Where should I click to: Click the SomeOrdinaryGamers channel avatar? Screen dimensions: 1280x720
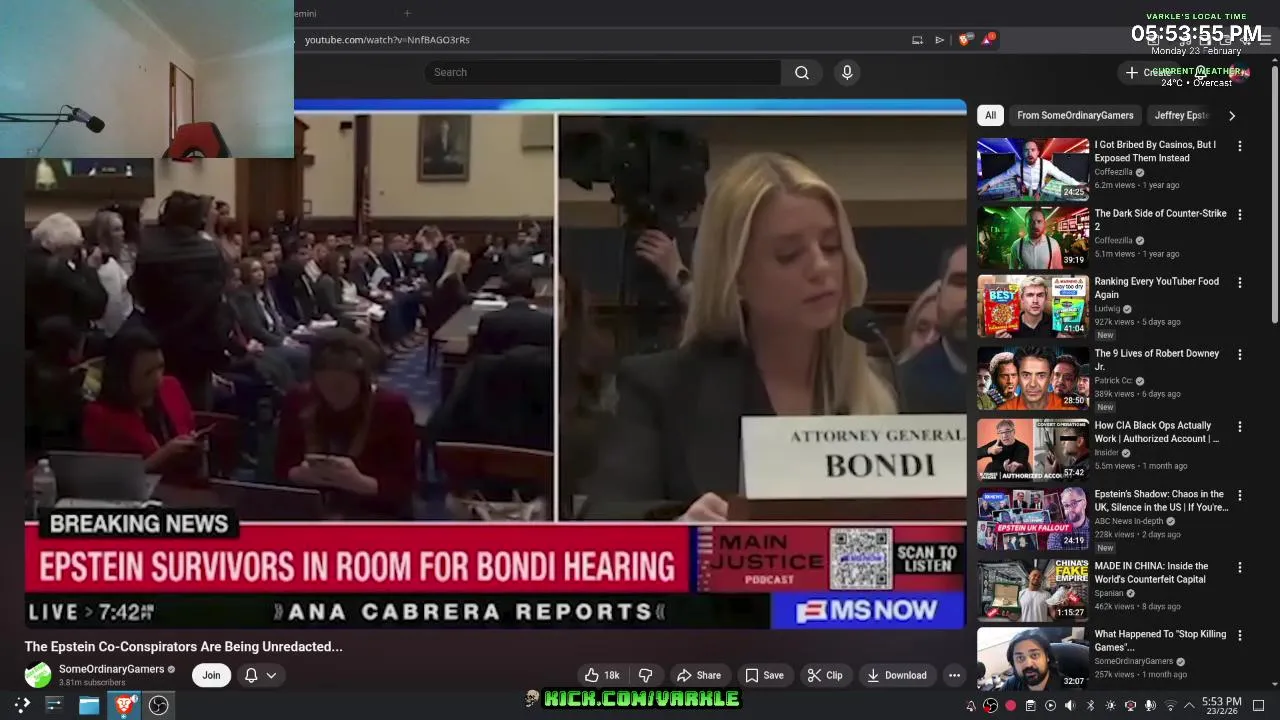click(38, 675)
